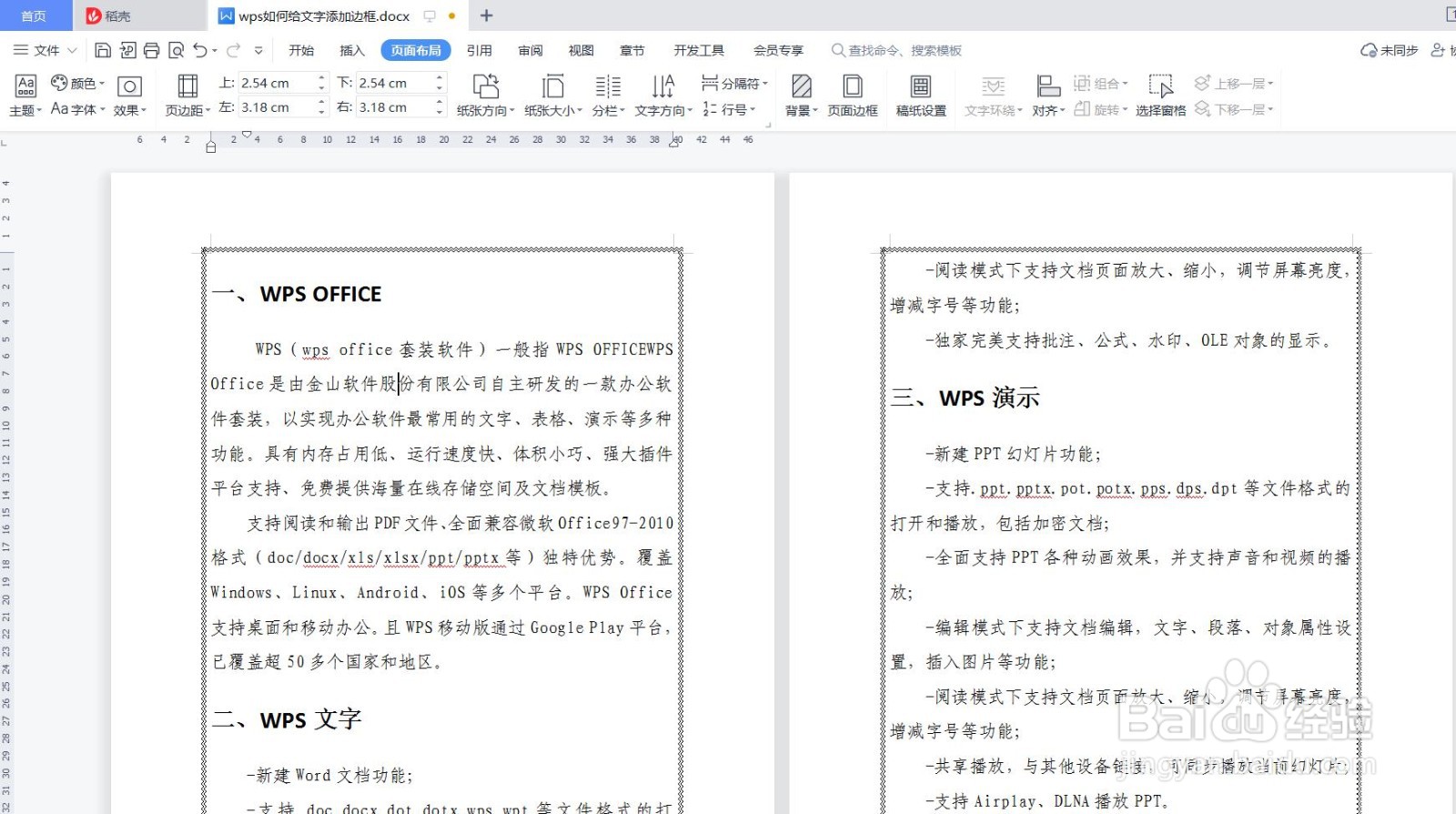Open the Margins (页边距) menu
Viewport: 1456px width, 814px height.
187,95
